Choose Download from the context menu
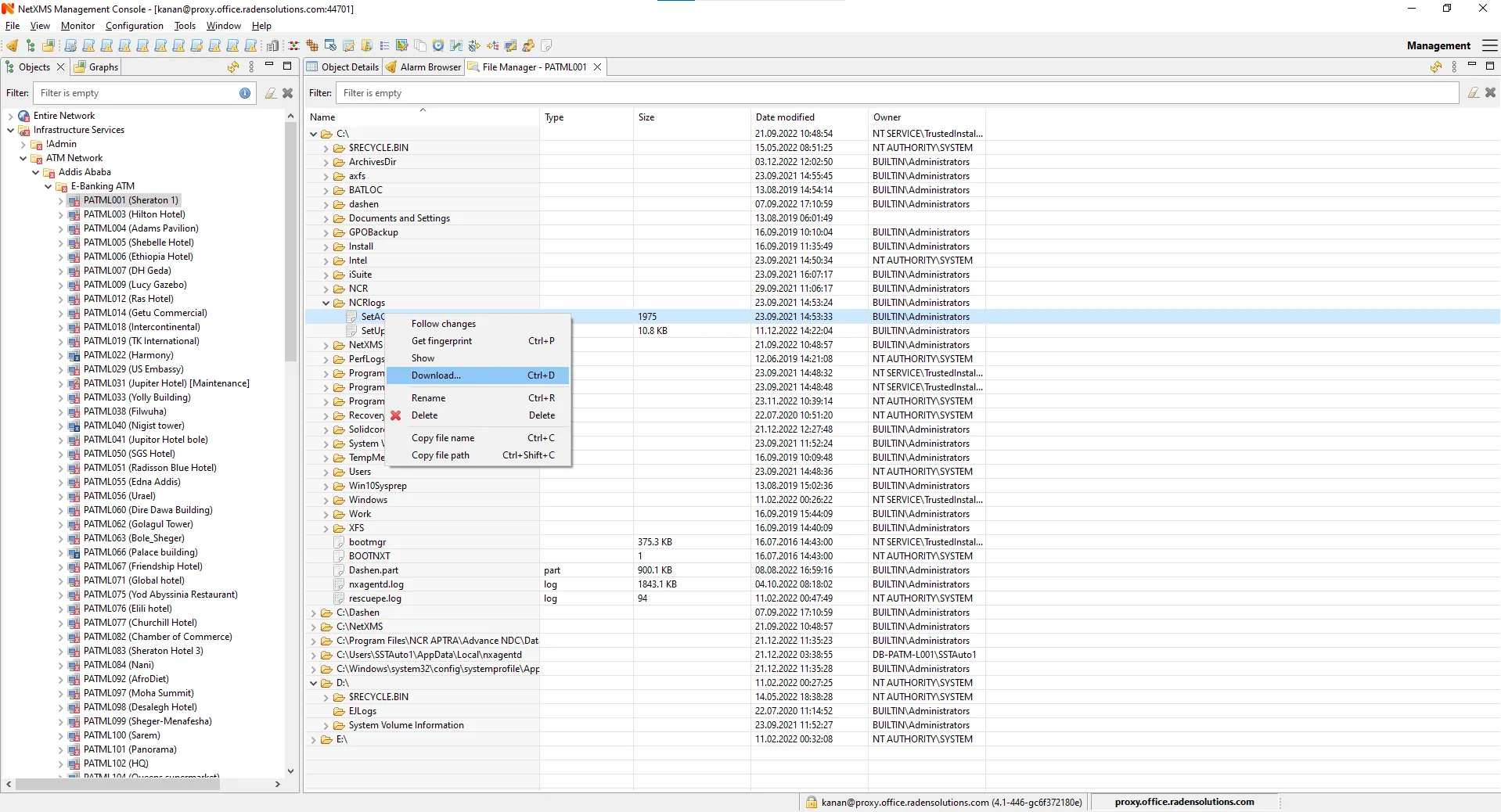The height and width of the screenshot is (812, 1501). click(435, 375)
